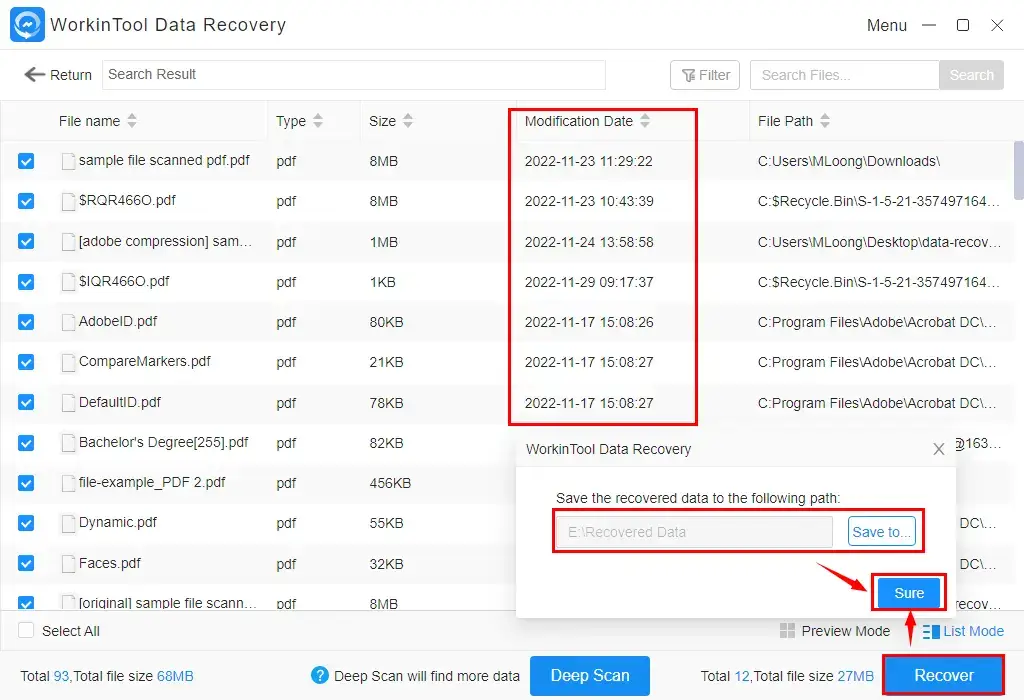This screenshot has height=700, width=1024.
Task: Minimize the WorkinTool window
Action: (929, 25)
